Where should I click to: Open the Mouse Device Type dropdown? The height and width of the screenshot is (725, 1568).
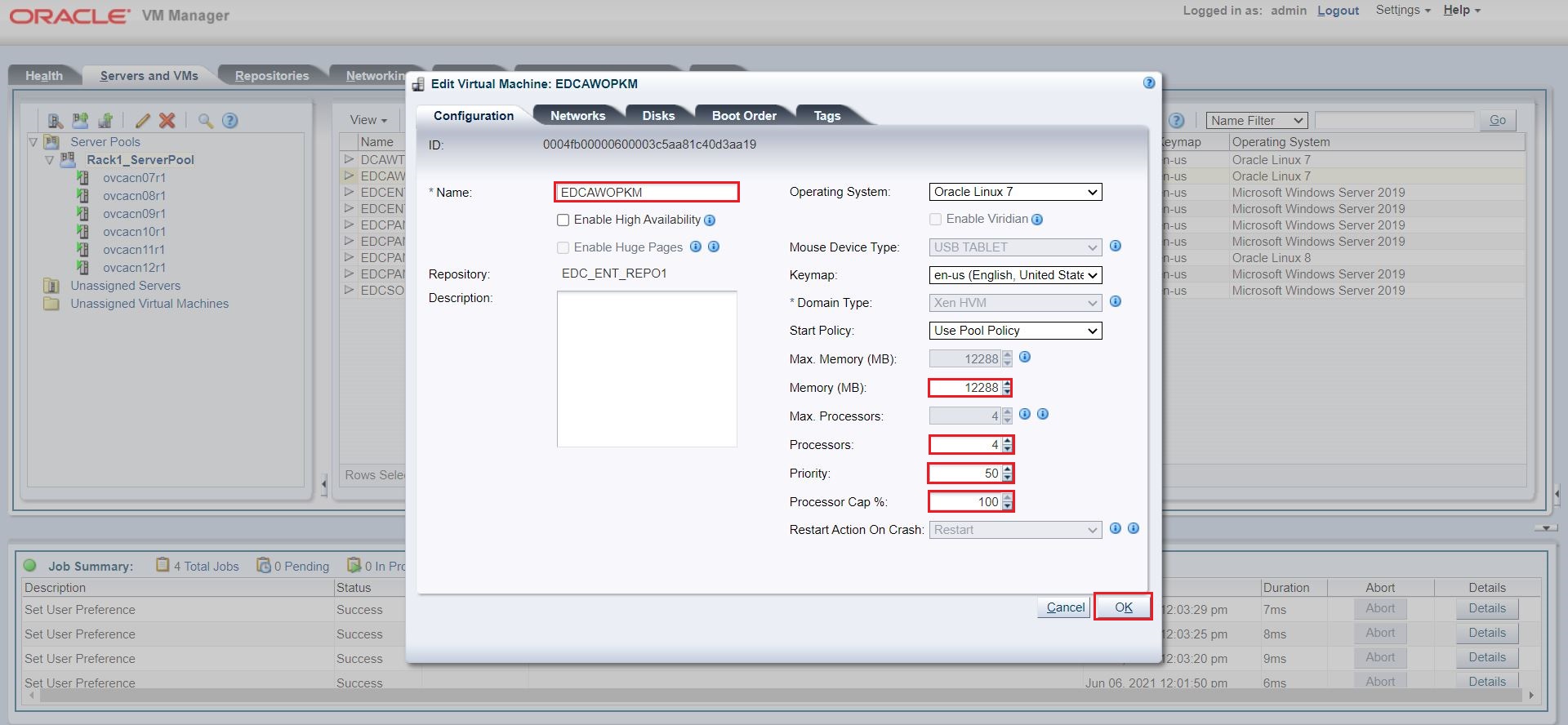[1015, 247]
